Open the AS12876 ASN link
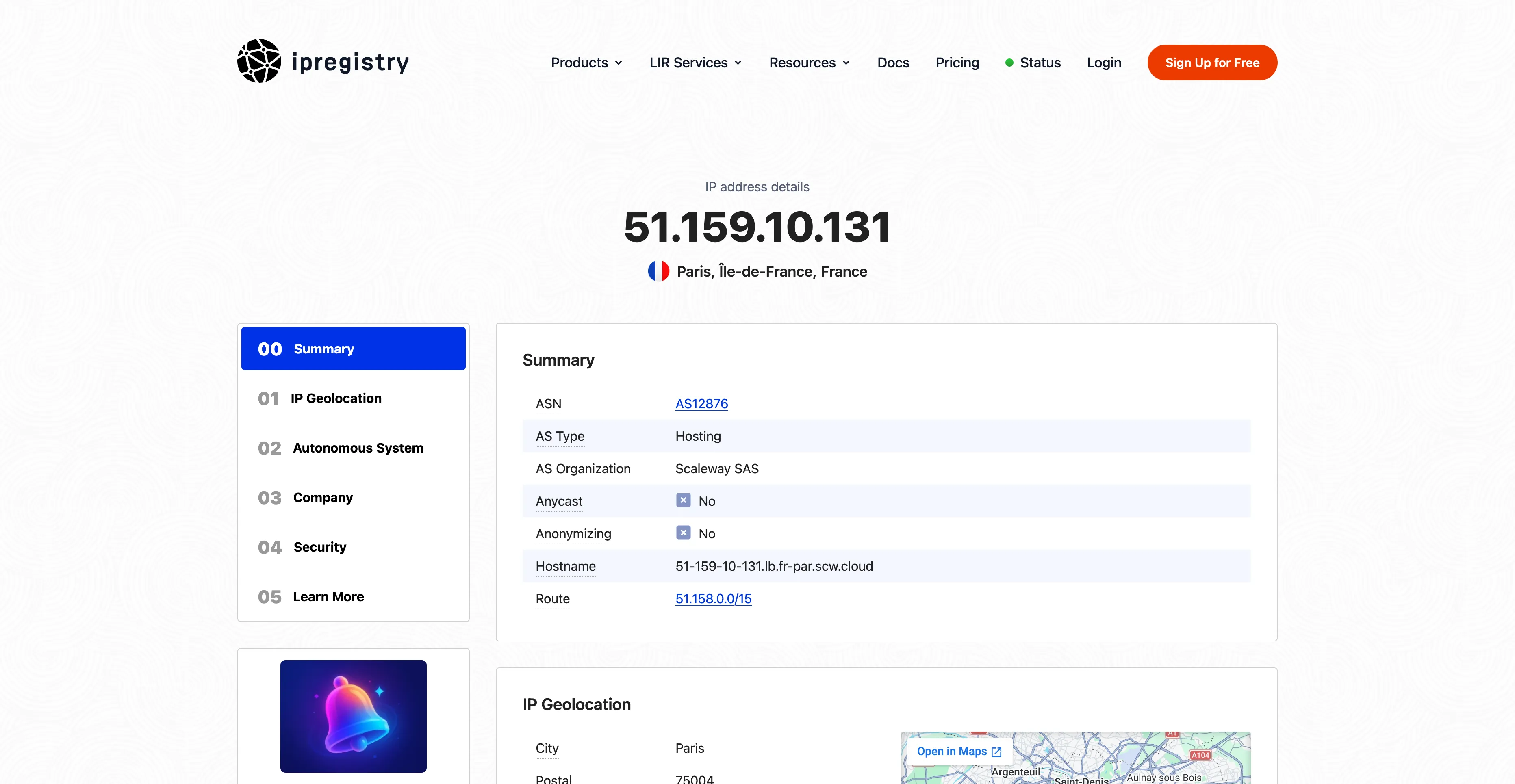Viewport: 1515px width, 784px height. pyautogui.click(x=702, y=404)
